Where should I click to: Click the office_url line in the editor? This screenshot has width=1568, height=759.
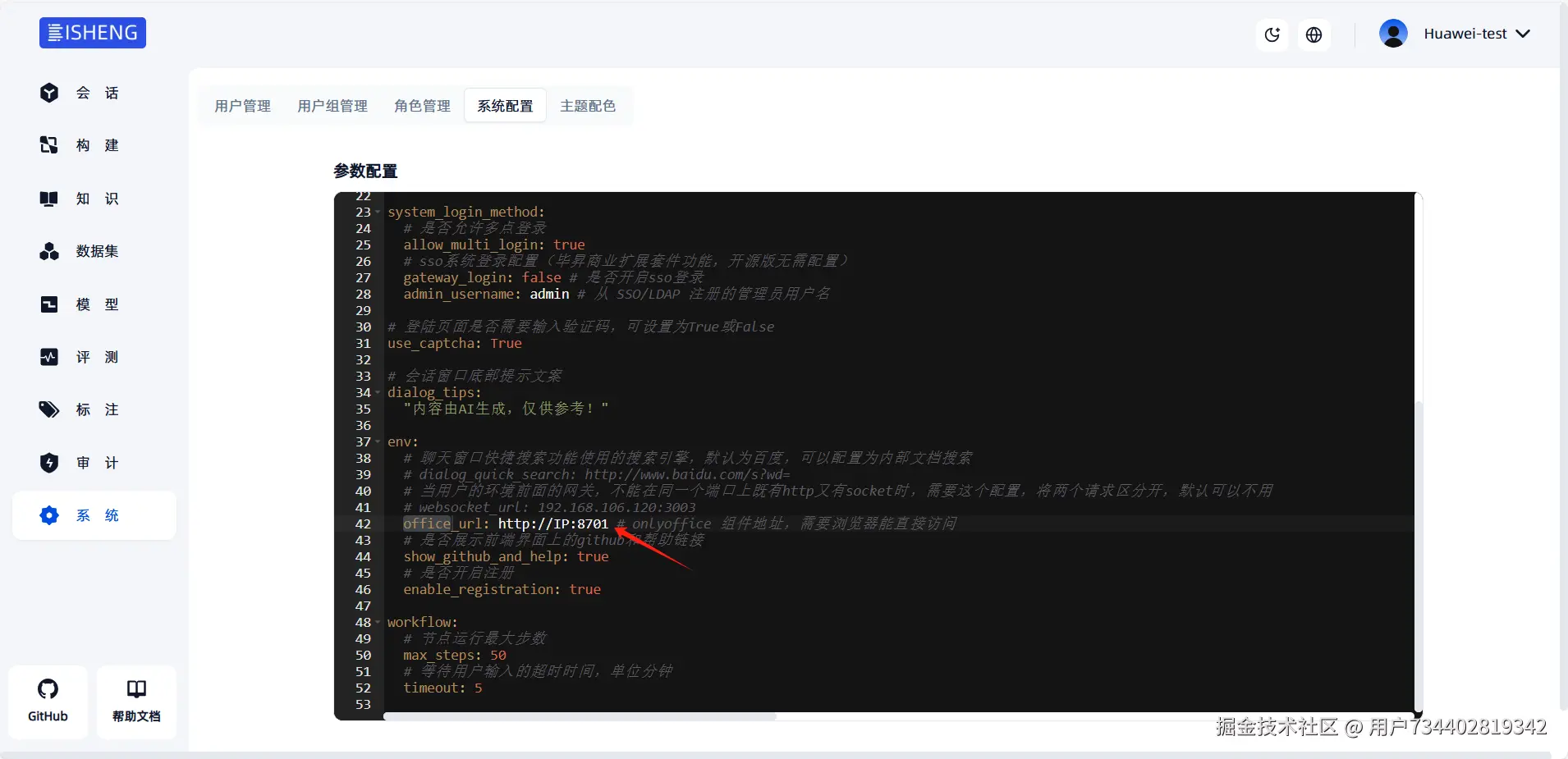(x=899, y=524)
